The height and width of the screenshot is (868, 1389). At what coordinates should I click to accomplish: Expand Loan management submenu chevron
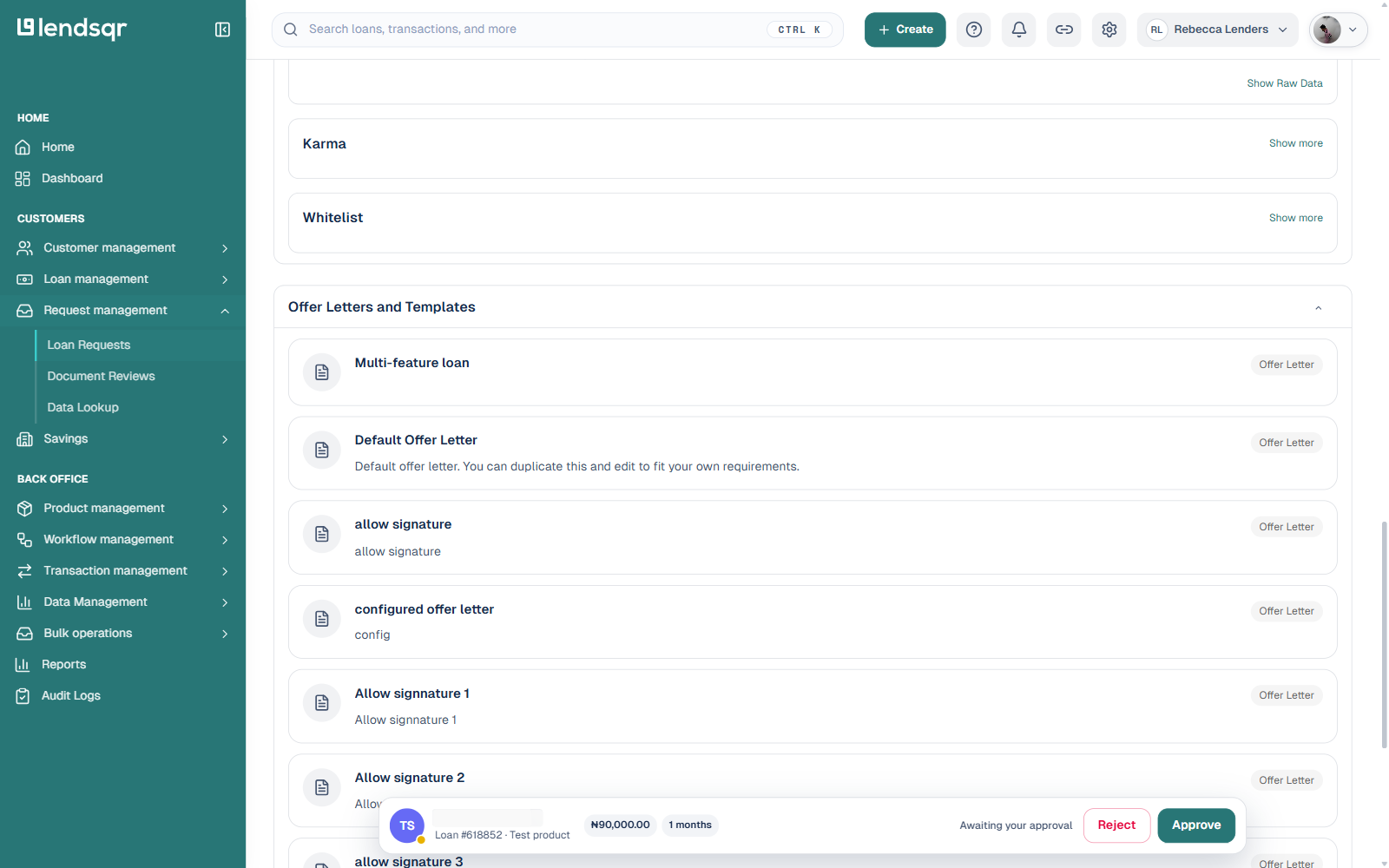225,279
